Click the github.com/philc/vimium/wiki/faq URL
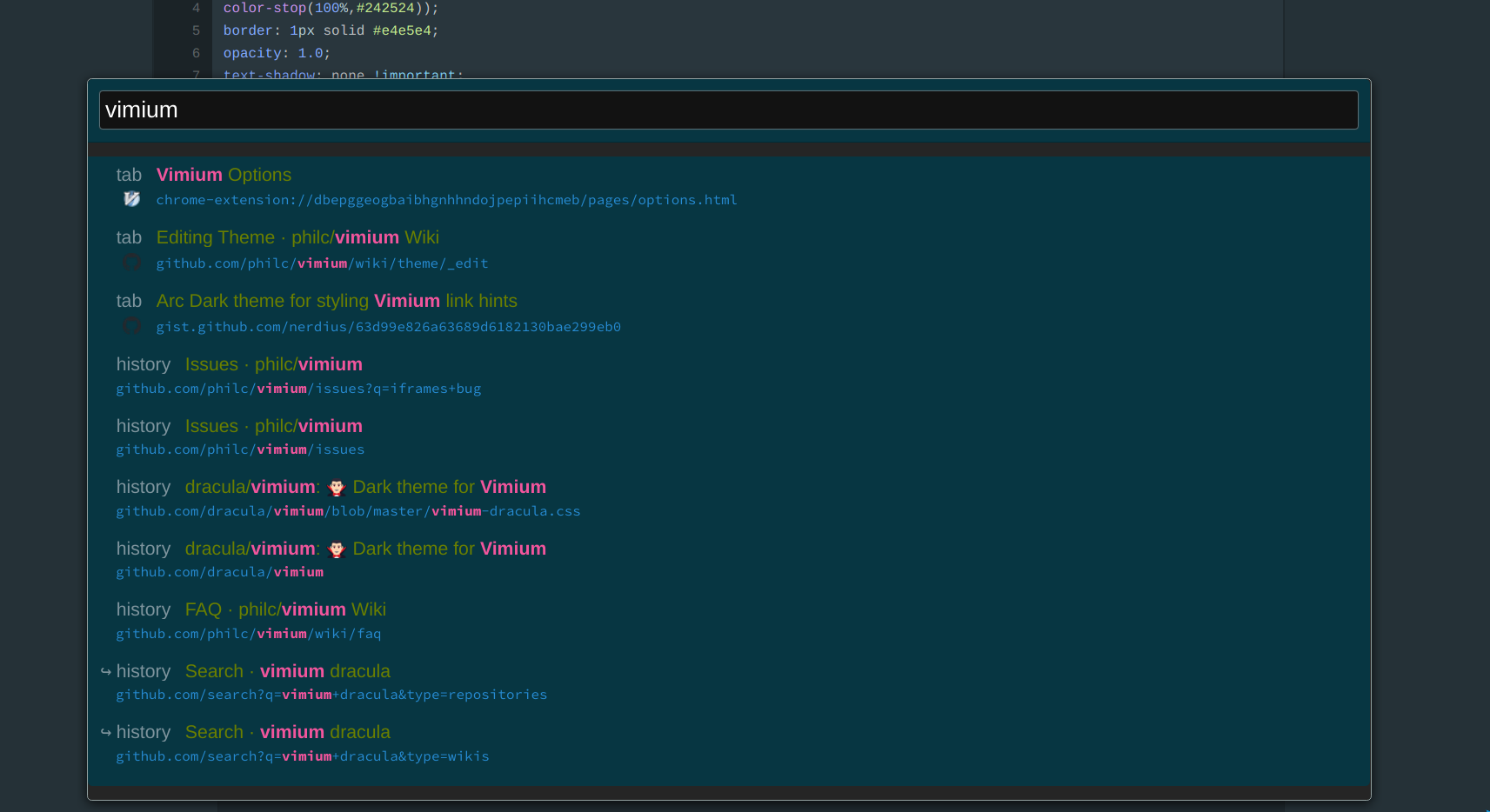The image size is (1490, 812). pos(249,634)
